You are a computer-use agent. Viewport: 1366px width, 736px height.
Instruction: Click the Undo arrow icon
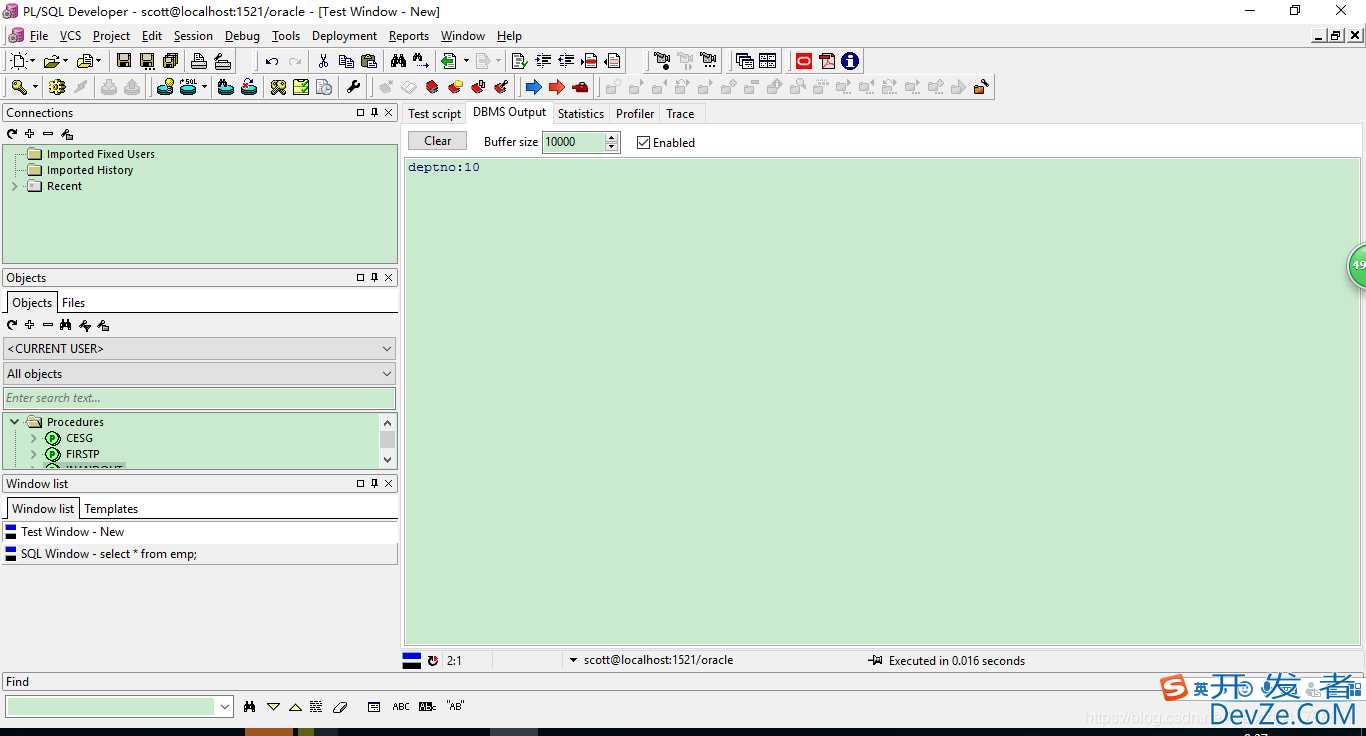point(272,61)
